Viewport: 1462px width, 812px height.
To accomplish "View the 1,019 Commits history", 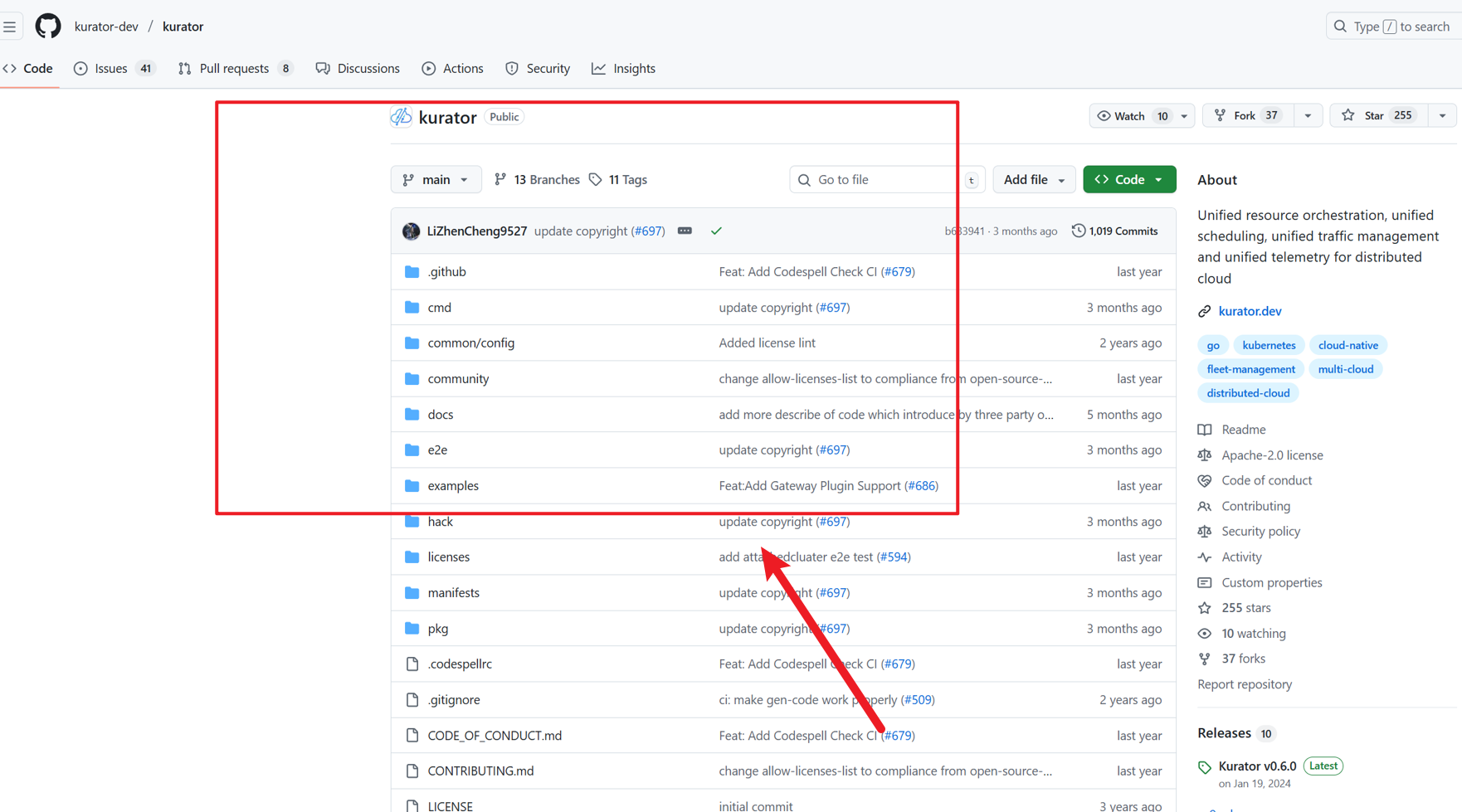I will pos(1114,231).
